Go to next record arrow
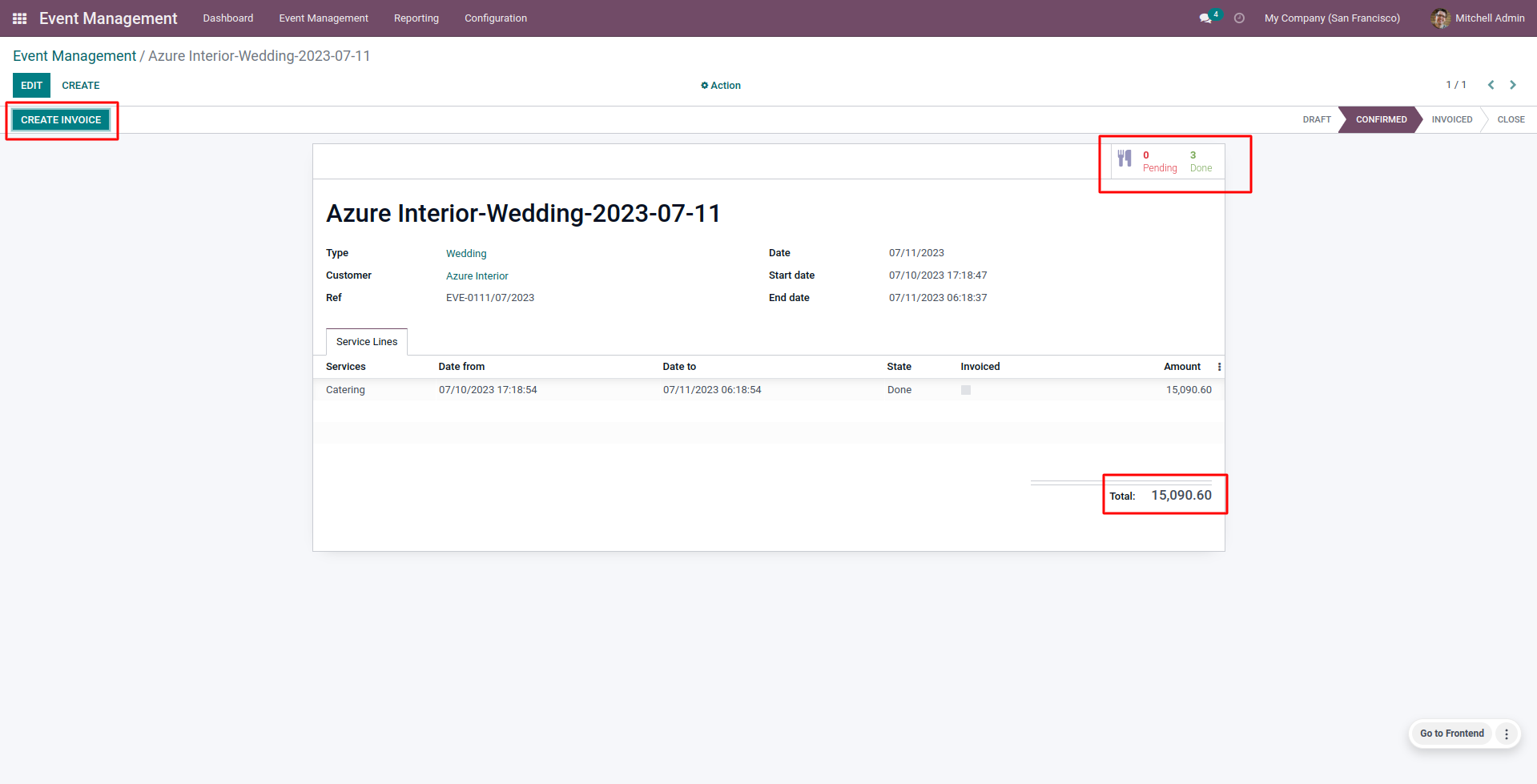The image size is (1537, 784). pos(1513,85)
